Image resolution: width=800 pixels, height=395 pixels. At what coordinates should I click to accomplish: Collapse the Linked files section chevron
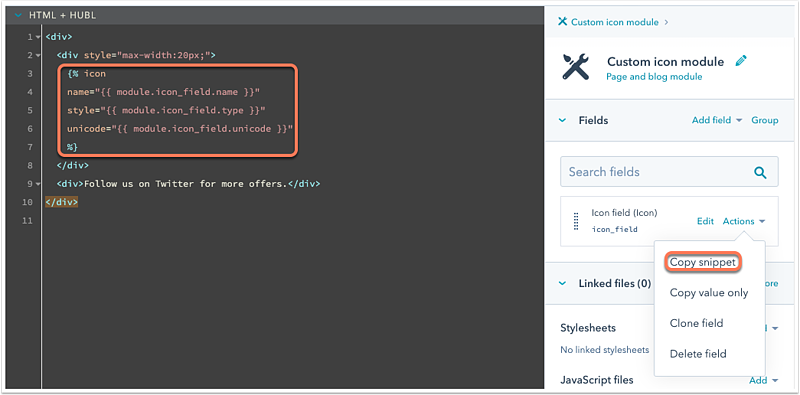click(562, 283)
